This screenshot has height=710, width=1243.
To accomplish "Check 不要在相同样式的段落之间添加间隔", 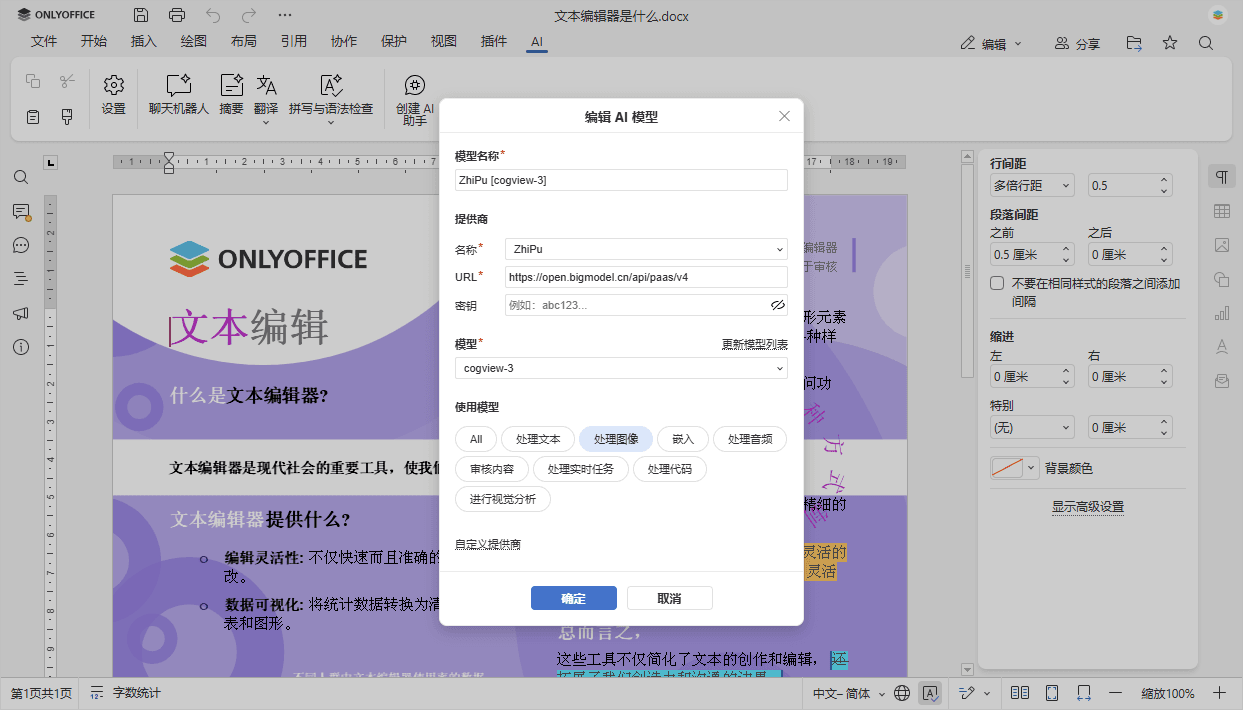I will (x=996, y=282).
